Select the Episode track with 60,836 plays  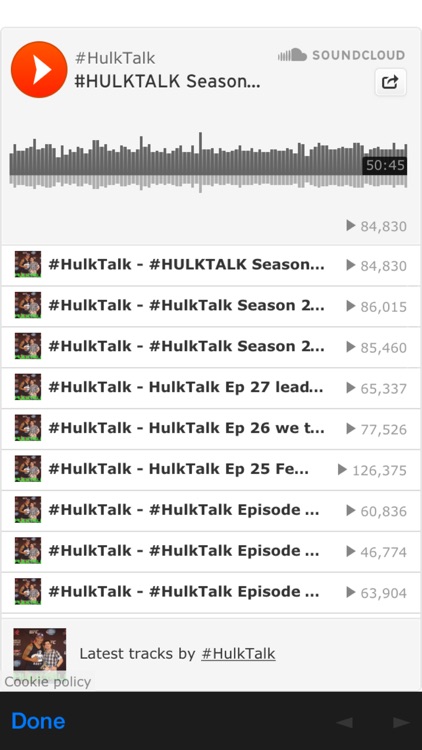[x=211, y=510]
